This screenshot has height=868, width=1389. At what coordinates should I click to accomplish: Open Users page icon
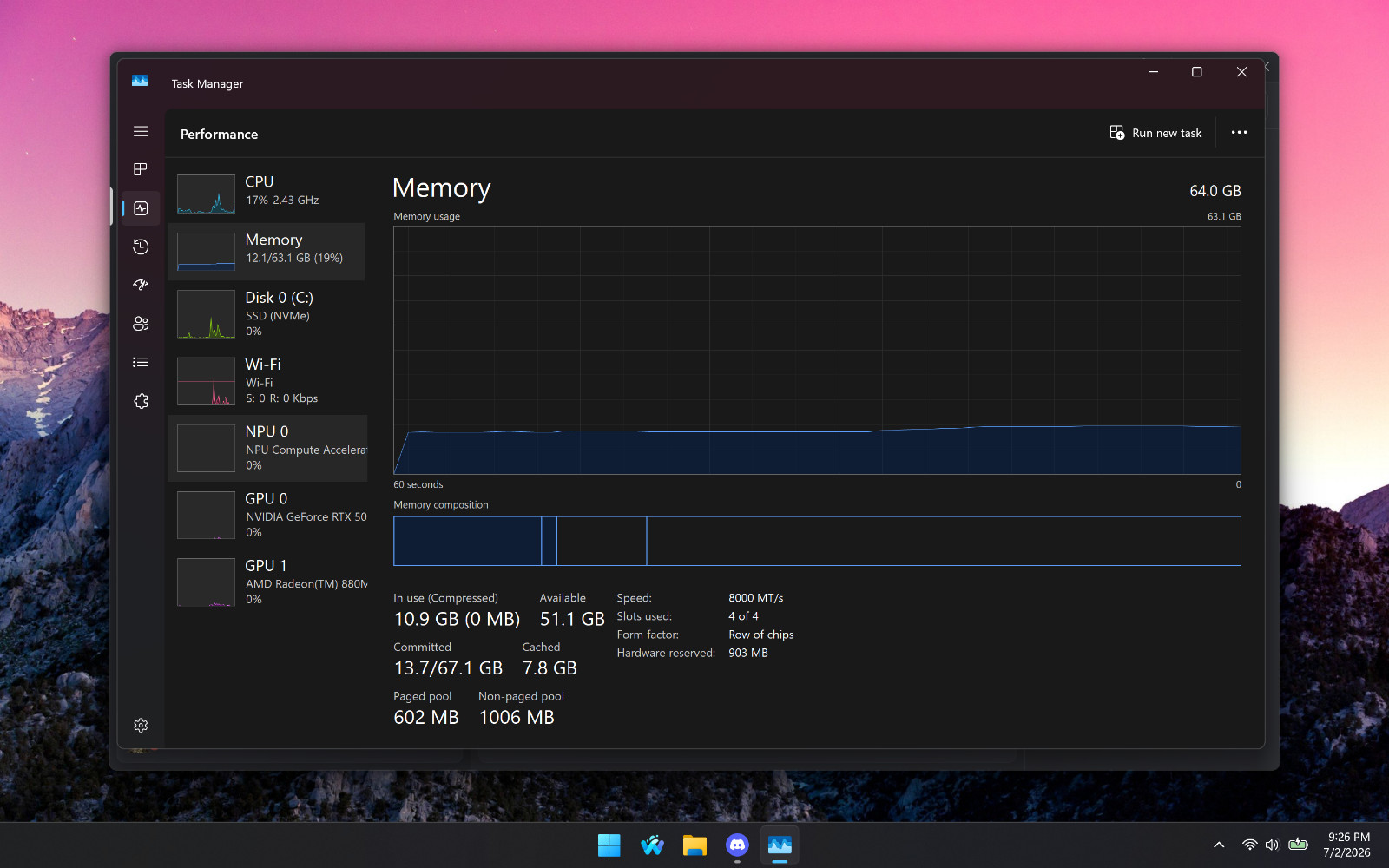pos(141,324)
